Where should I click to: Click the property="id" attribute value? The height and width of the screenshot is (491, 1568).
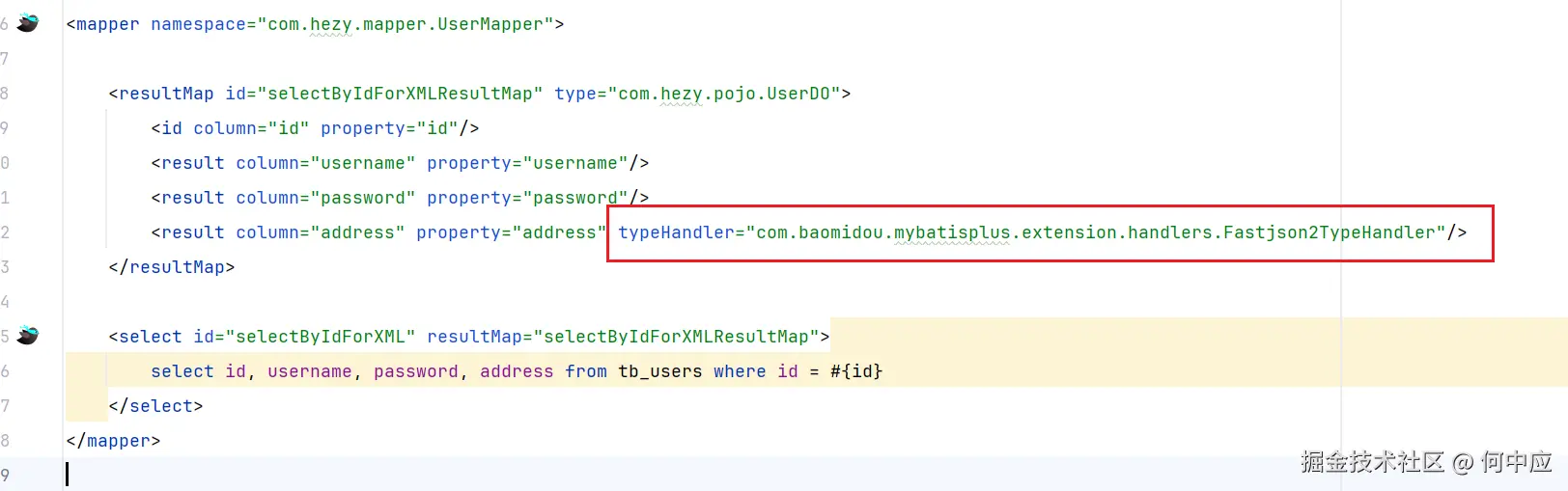[437, 128]
